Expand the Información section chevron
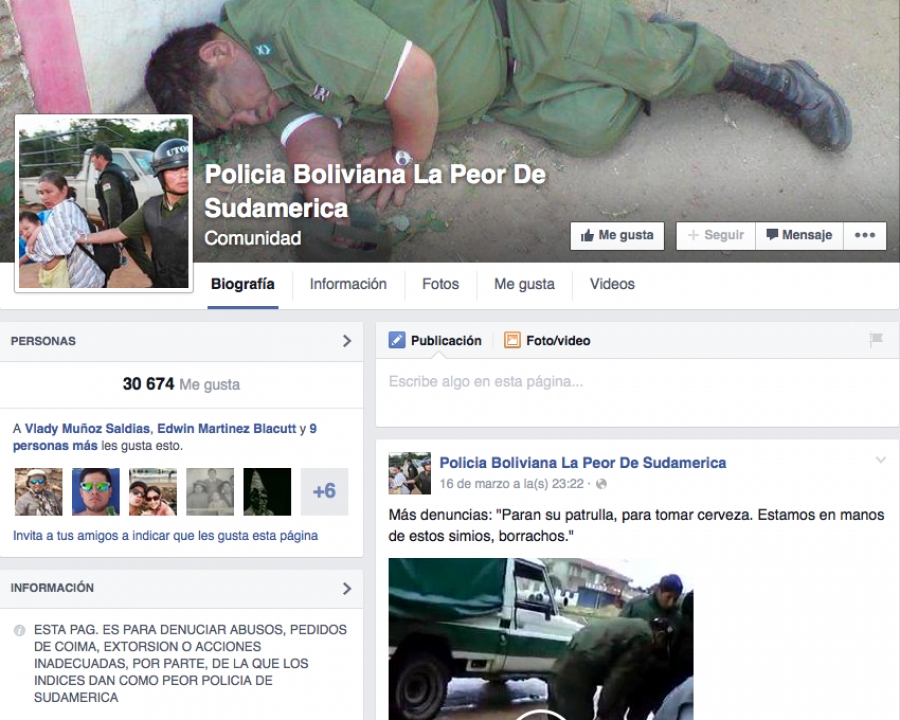 347,588
